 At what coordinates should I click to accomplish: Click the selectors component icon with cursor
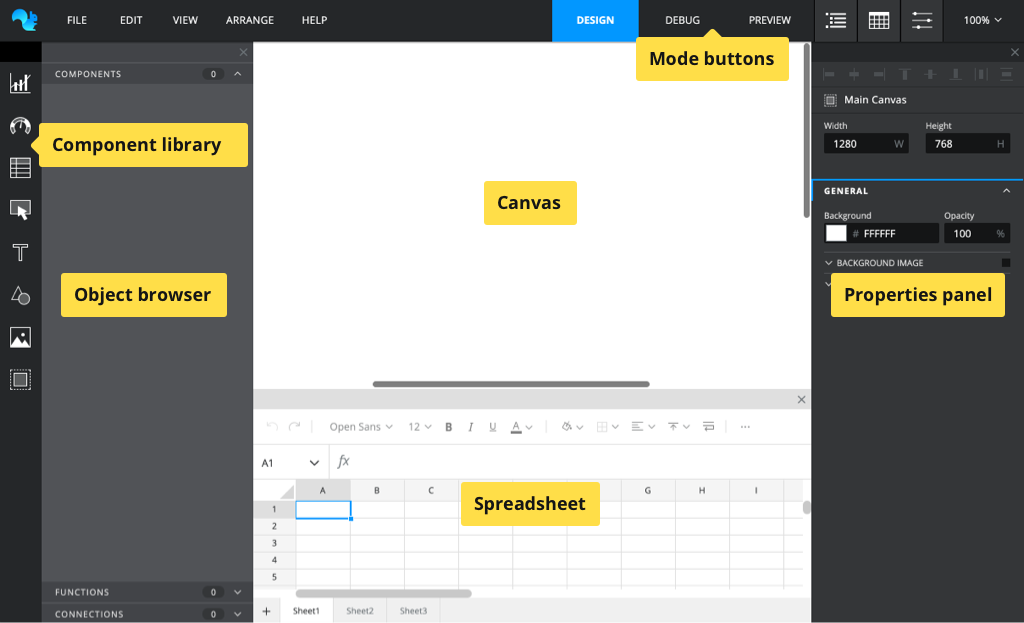pyautogui.click(x=20, y=210)
